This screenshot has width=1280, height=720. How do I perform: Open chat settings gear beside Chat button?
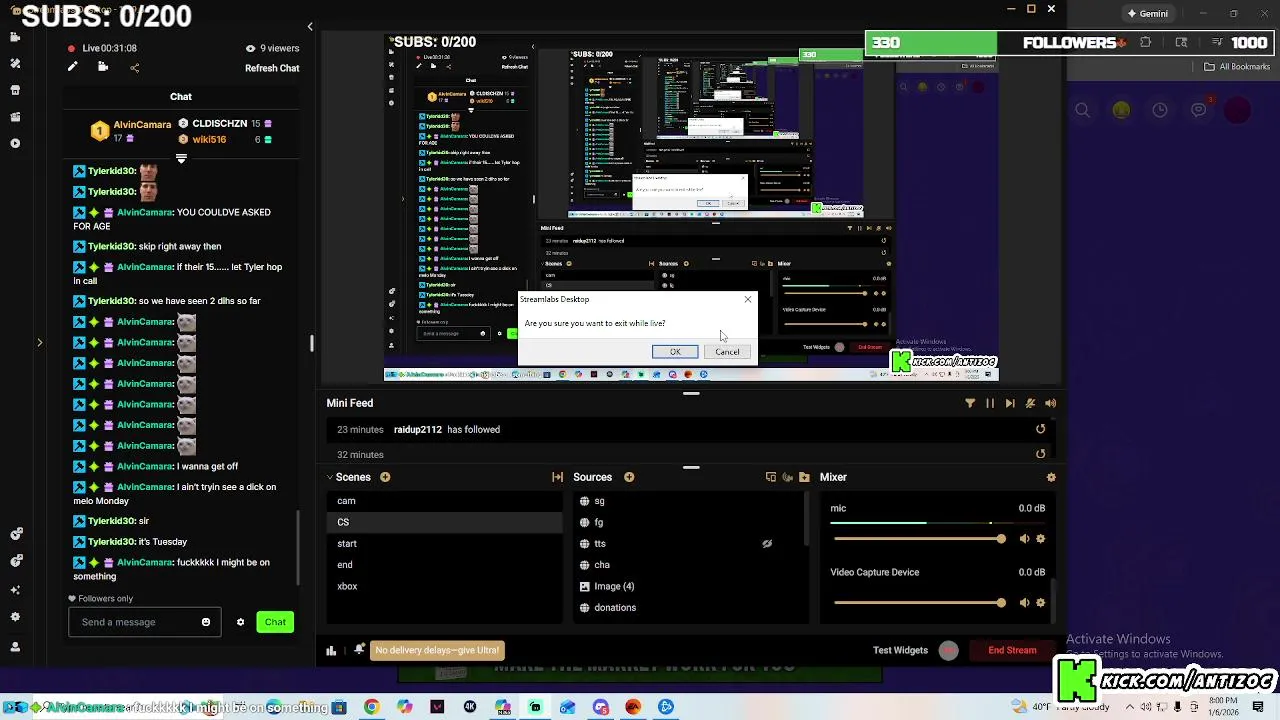(240, 622)
